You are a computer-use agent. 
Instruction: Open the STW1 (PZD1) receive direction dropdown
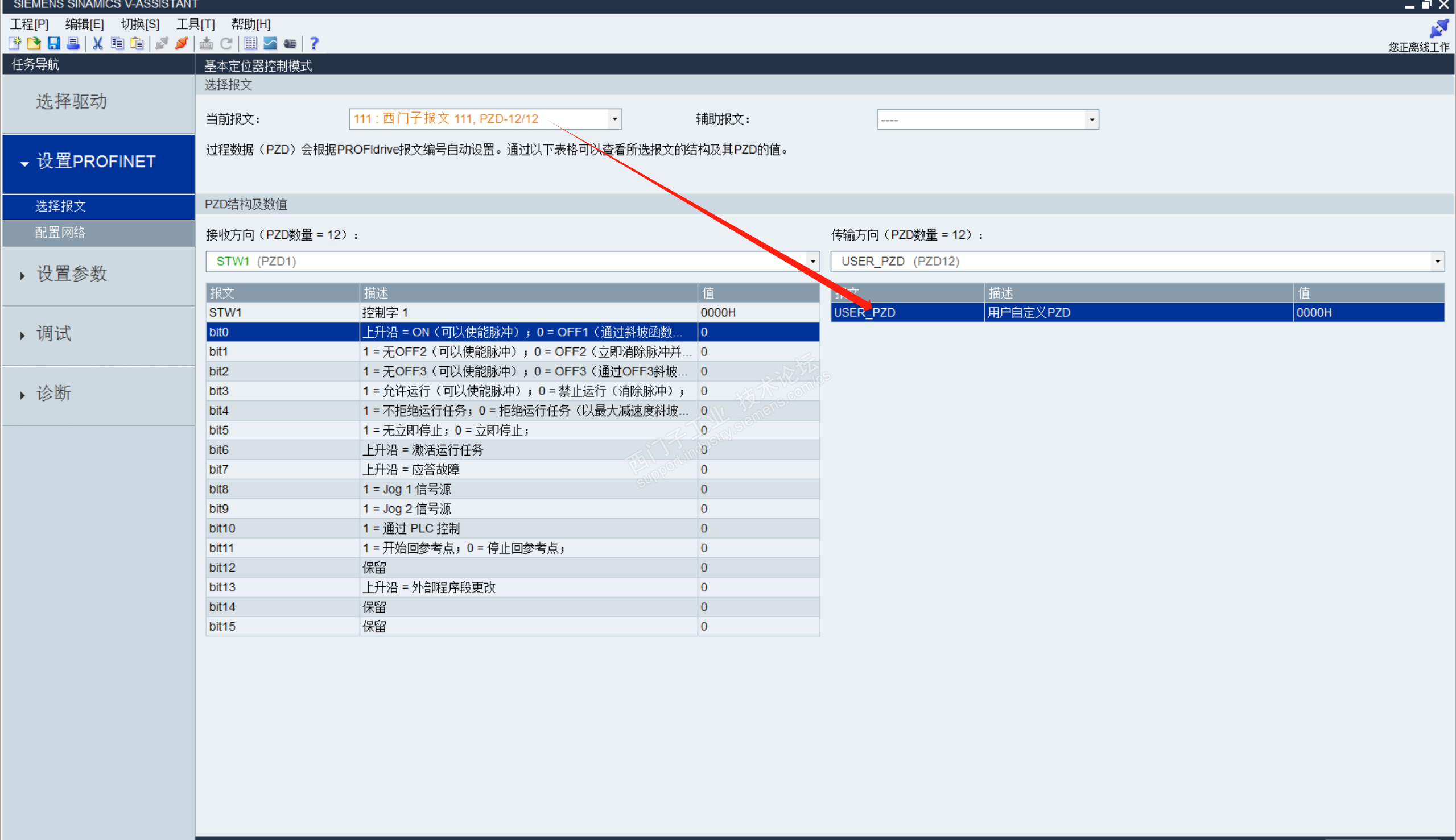pyautogui.click(x=812, y=262)
